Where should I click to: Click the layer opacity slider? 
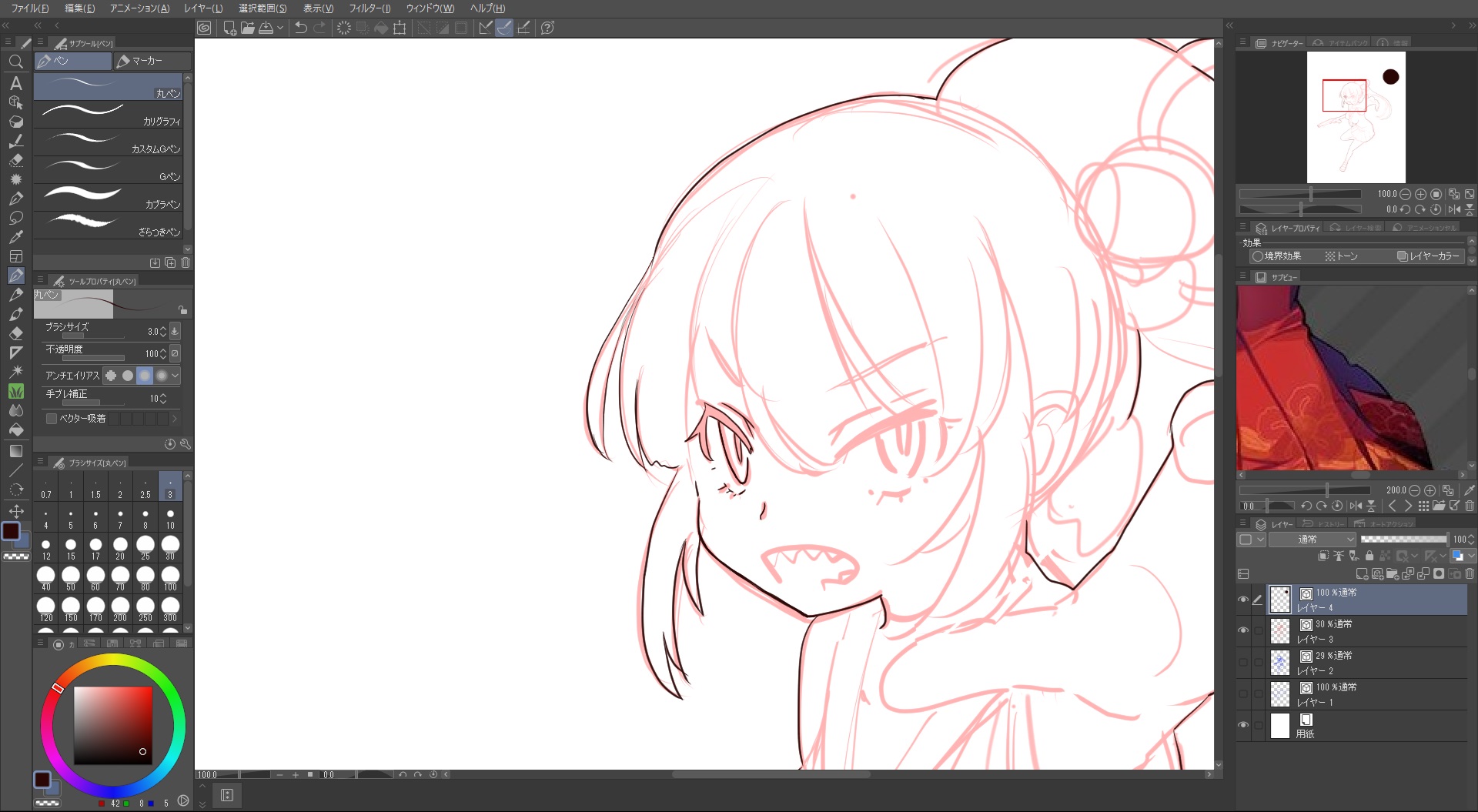click(1404, 540)
